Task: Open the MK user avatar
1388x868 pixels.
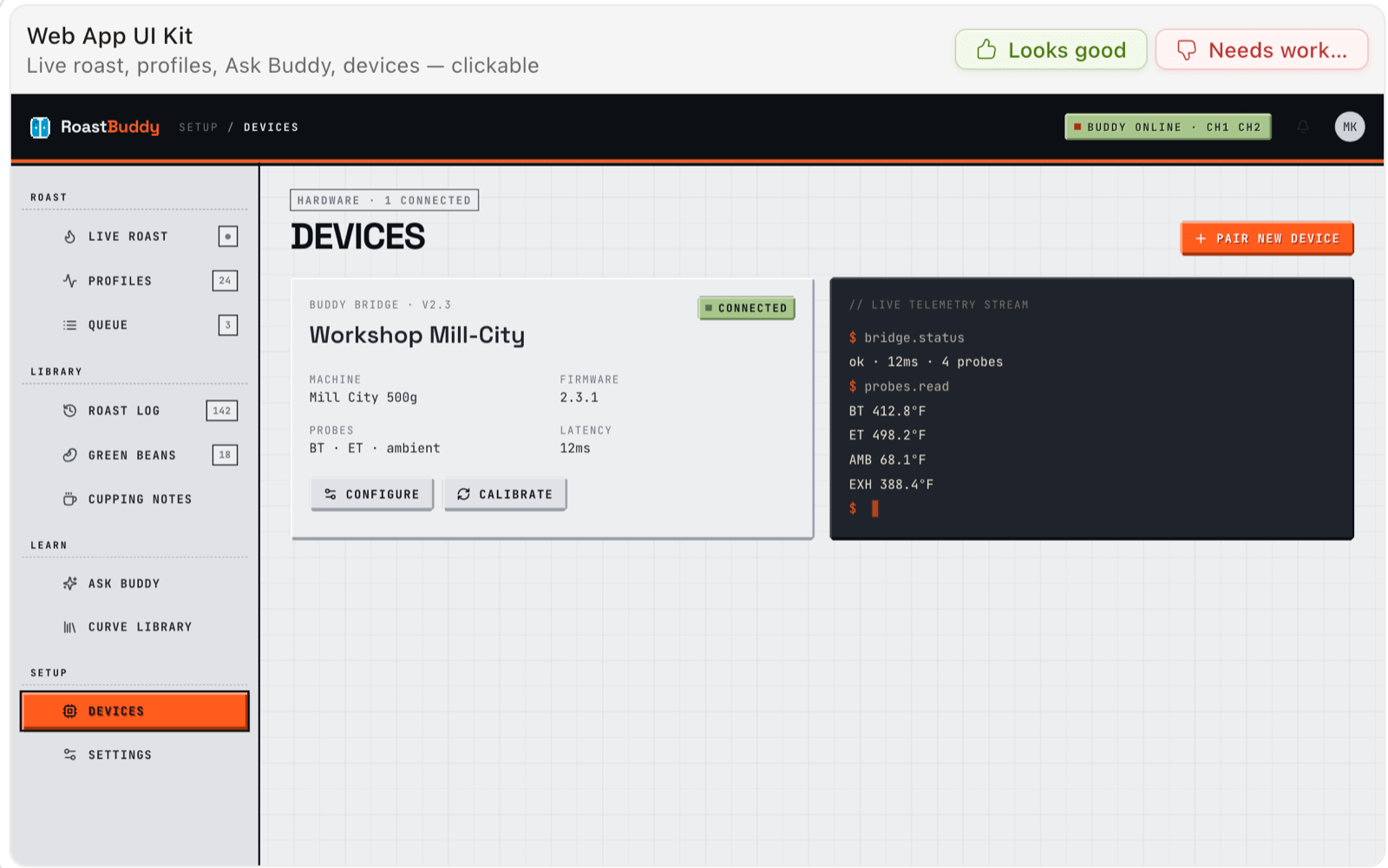Action: tap(1349, 127)
